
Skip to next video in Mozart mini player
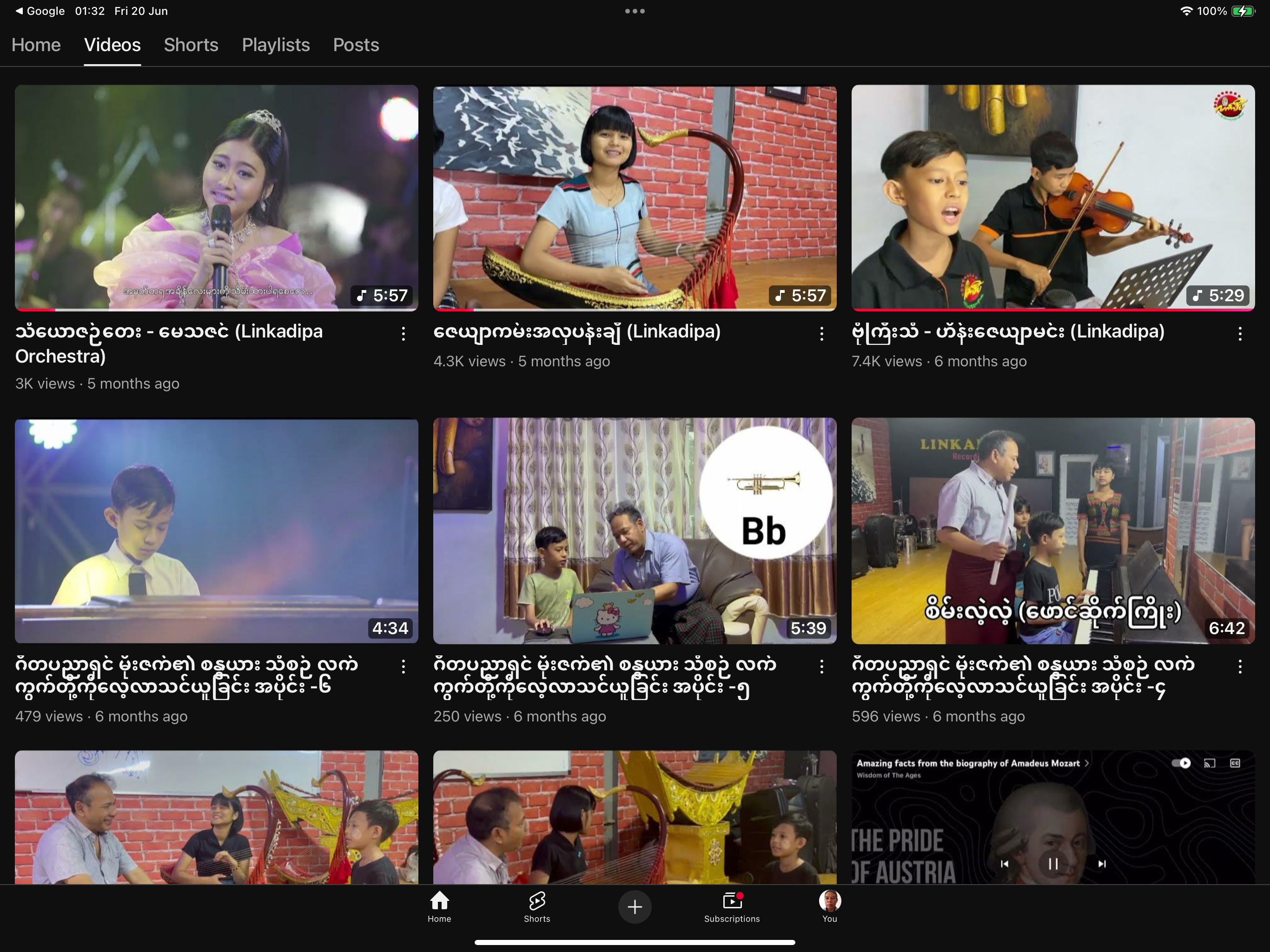[1102, 864]
